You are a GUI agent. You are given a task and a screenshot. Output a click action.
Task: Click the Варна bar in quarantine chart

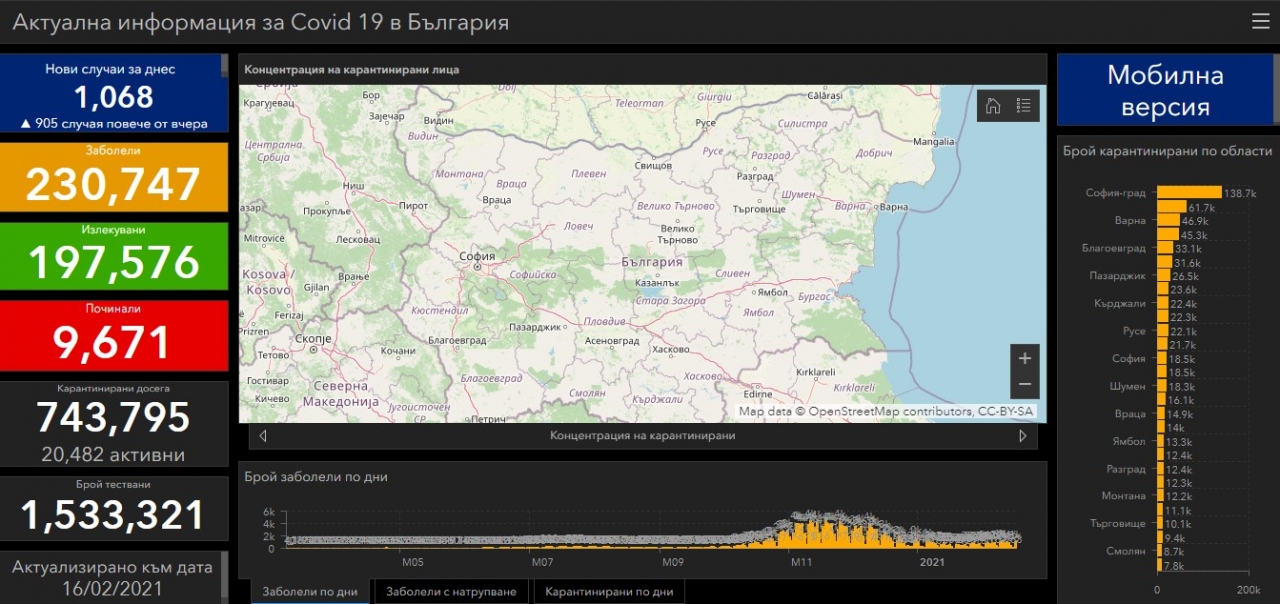[1168, 220]
